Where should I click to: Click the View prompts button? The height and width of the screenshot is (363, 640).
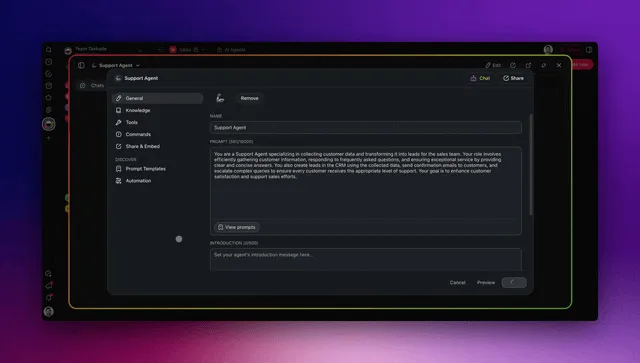(x=237, y=227)
